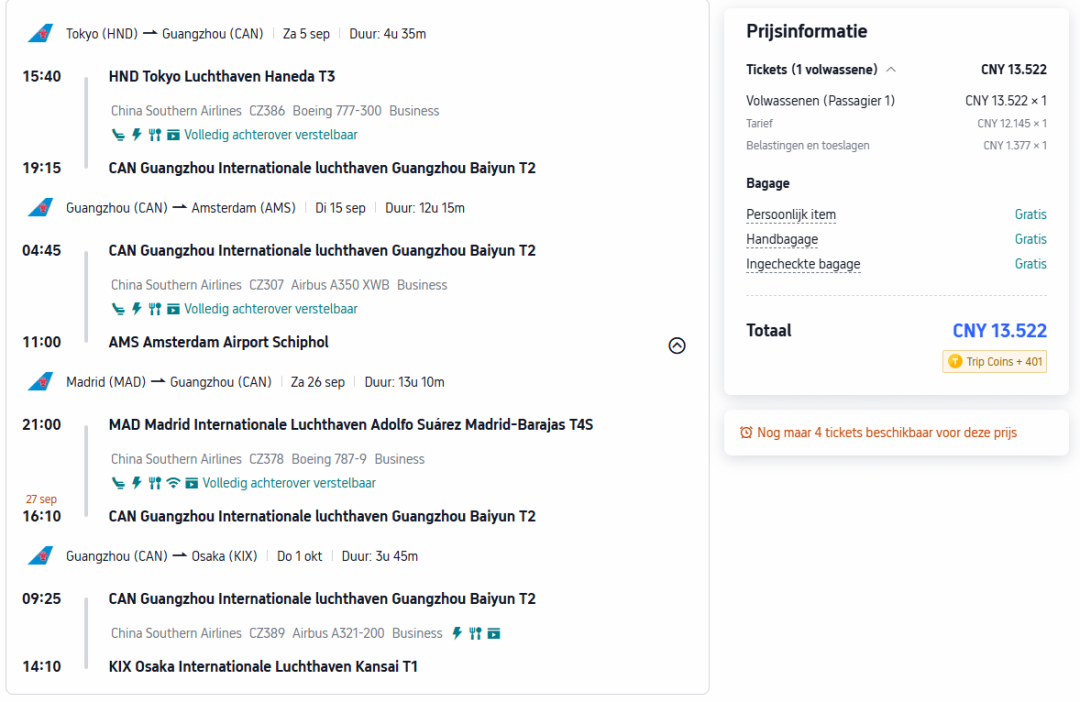Click the 'Volwassenen (Passagier 1)' row label

coord(820,101)
